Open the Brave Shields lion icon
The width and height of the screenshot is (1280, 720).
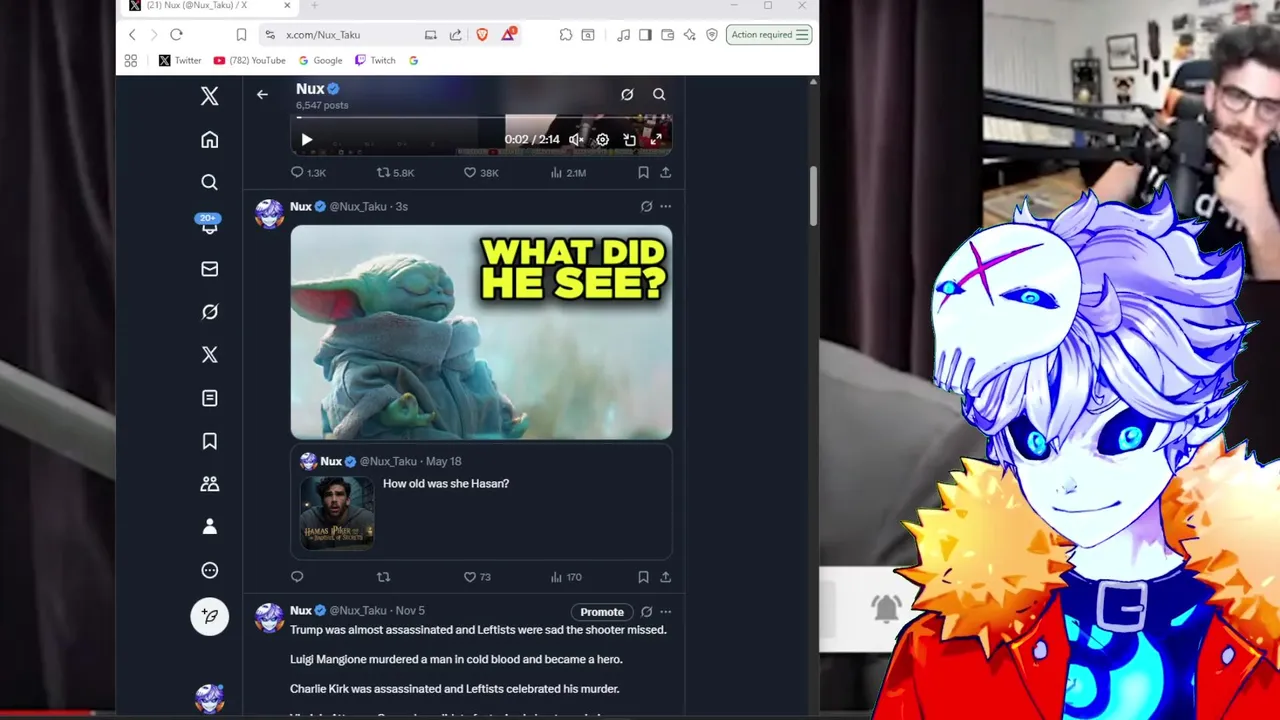pyautogui.click(x=482, y=34)
